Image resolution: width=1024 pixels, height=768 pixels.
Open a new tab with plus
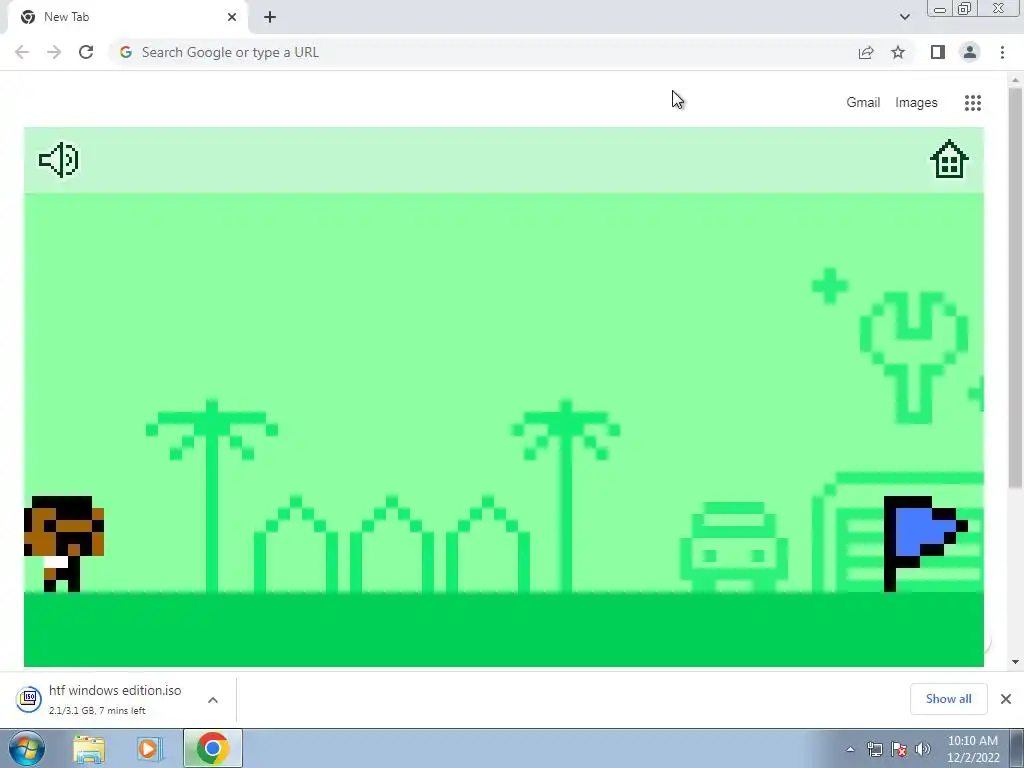click(270, 17)
